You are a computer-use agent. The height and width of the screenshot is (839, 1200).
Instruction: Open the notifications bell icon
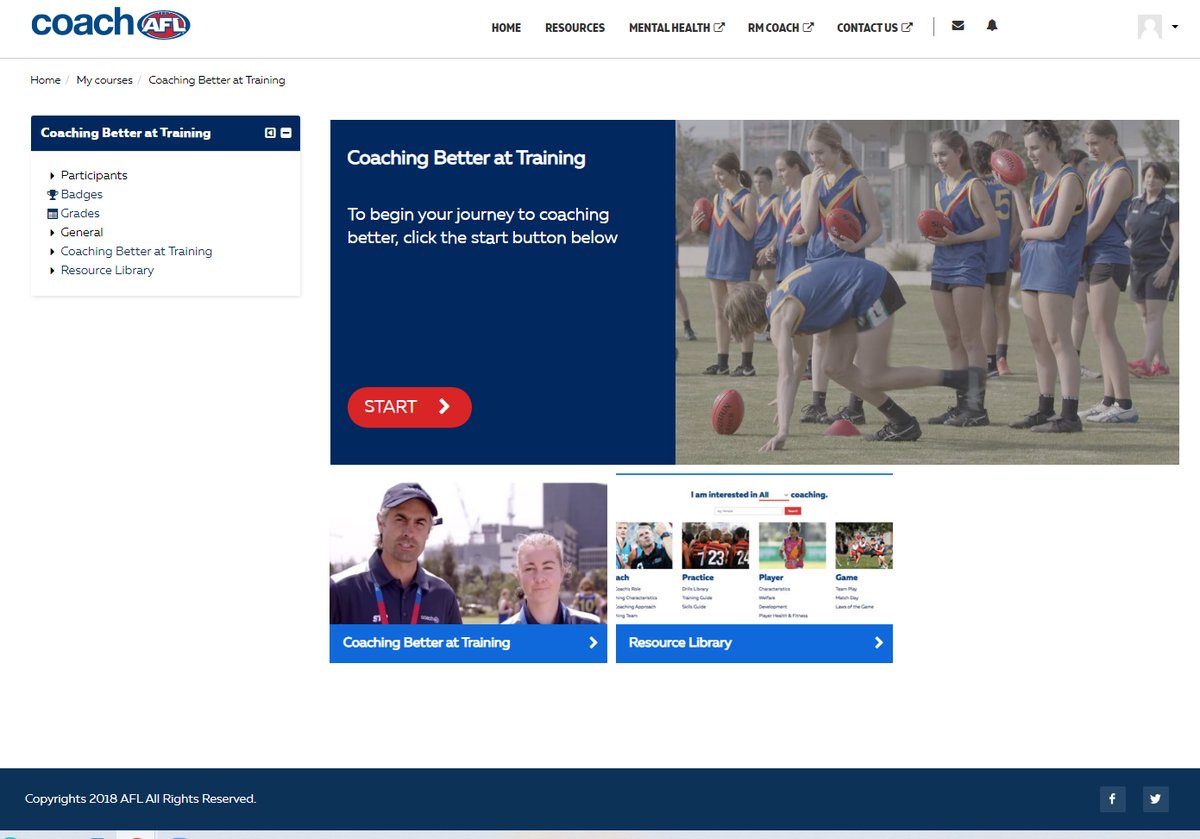(x=992, y=26)
